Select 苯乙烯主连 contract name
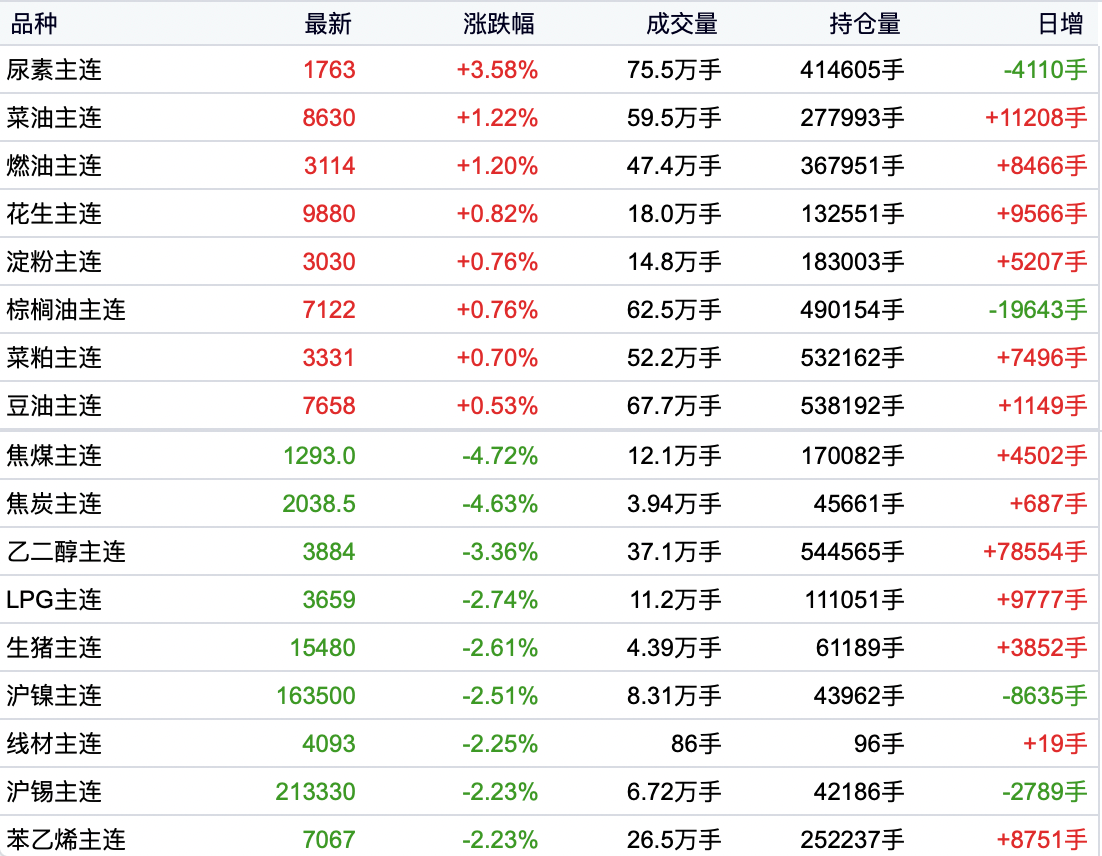Screen dimensions: 1102x856 pyautogui.click(x=66, y=840)
